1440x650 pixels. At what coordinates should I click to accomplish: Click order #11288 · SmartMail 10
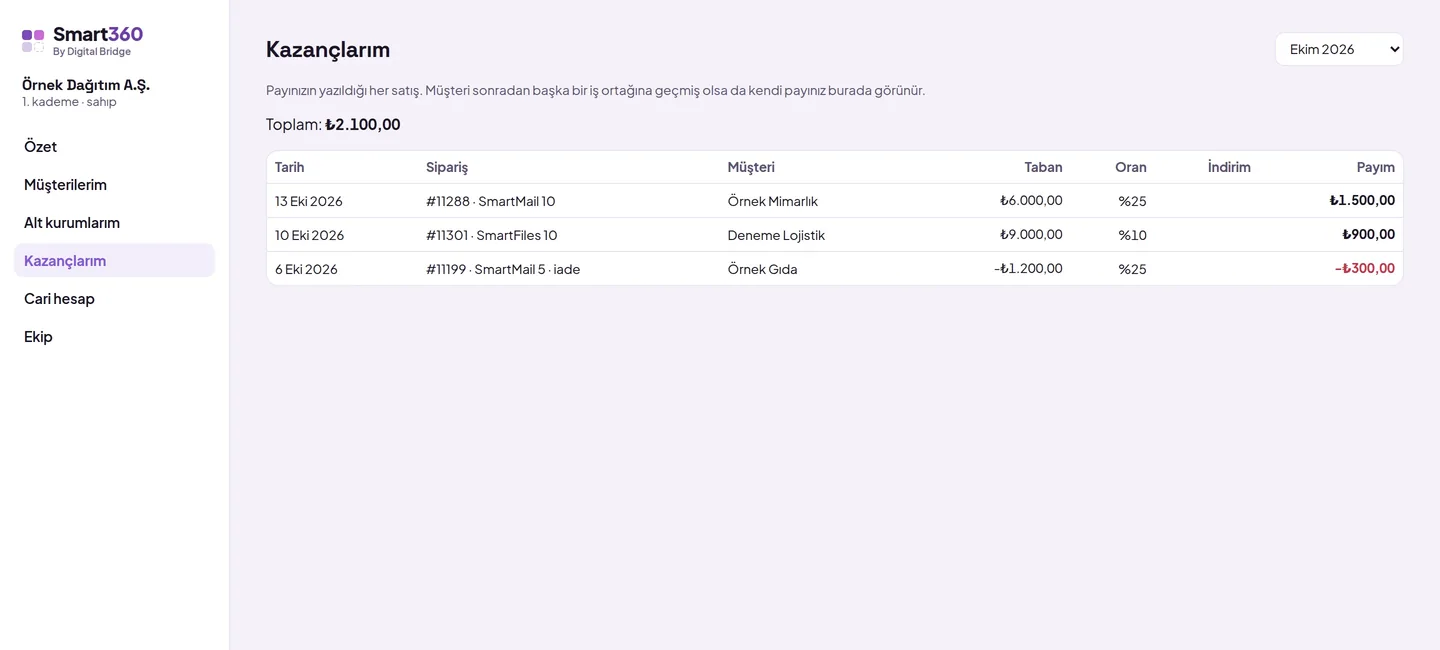491,201
